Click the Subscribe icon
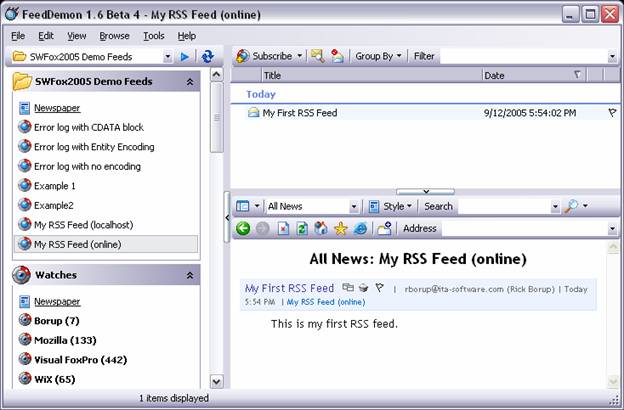Viewport: 624px width, 410px height. [x=242, y=56]
